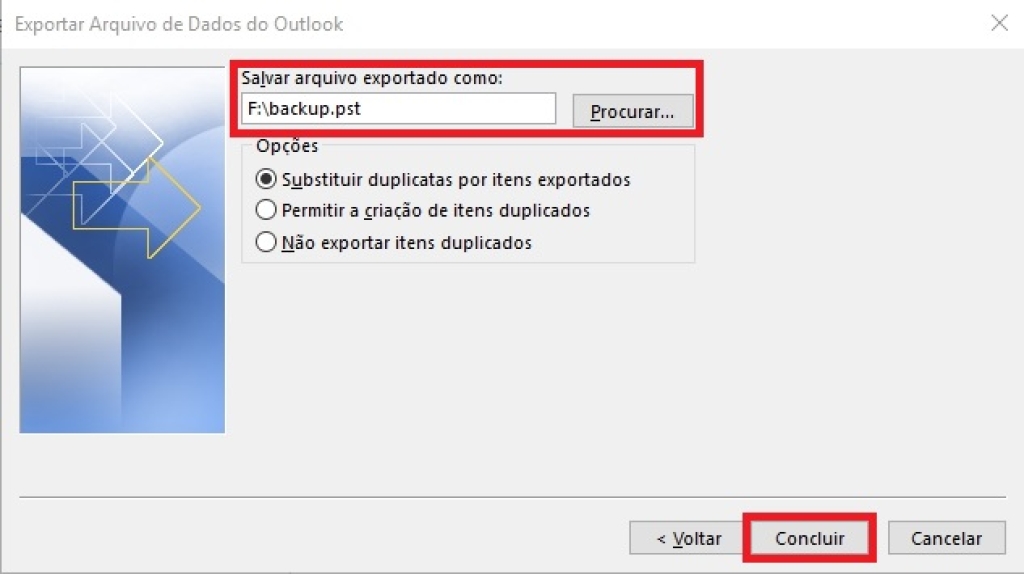Viewport: 1024px width, 574px height.
Task: Click the horizontal separator line above buttons
Action: [x=513, y=497]
